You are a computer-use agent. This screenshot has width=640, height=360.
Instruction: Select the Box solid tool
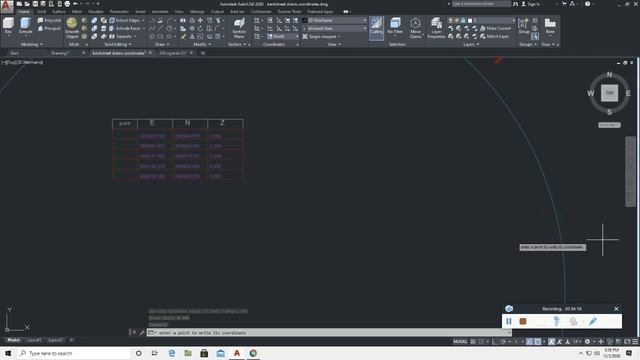8,26
